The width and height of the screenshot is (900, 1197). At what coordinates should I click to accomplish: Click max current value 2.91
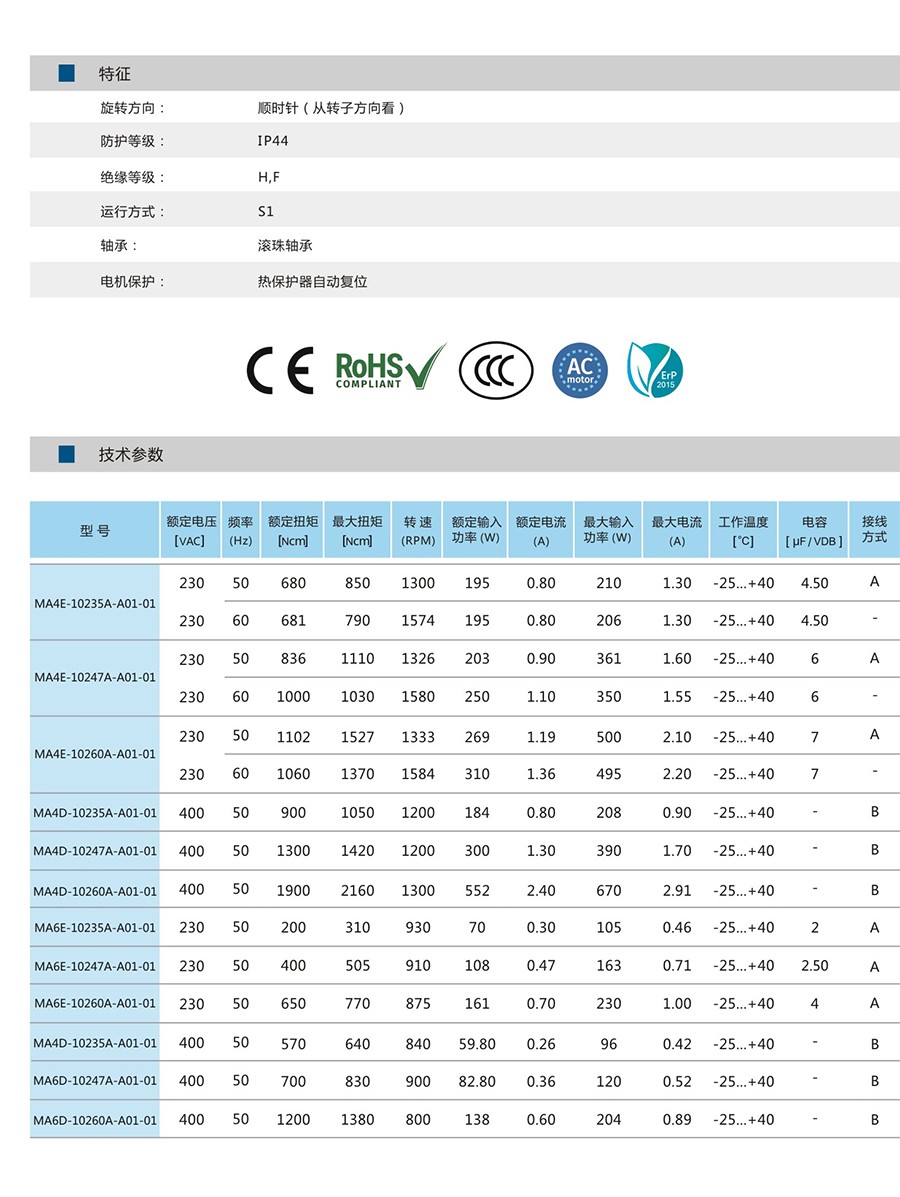pyautogui.click(x=676, y=890)
